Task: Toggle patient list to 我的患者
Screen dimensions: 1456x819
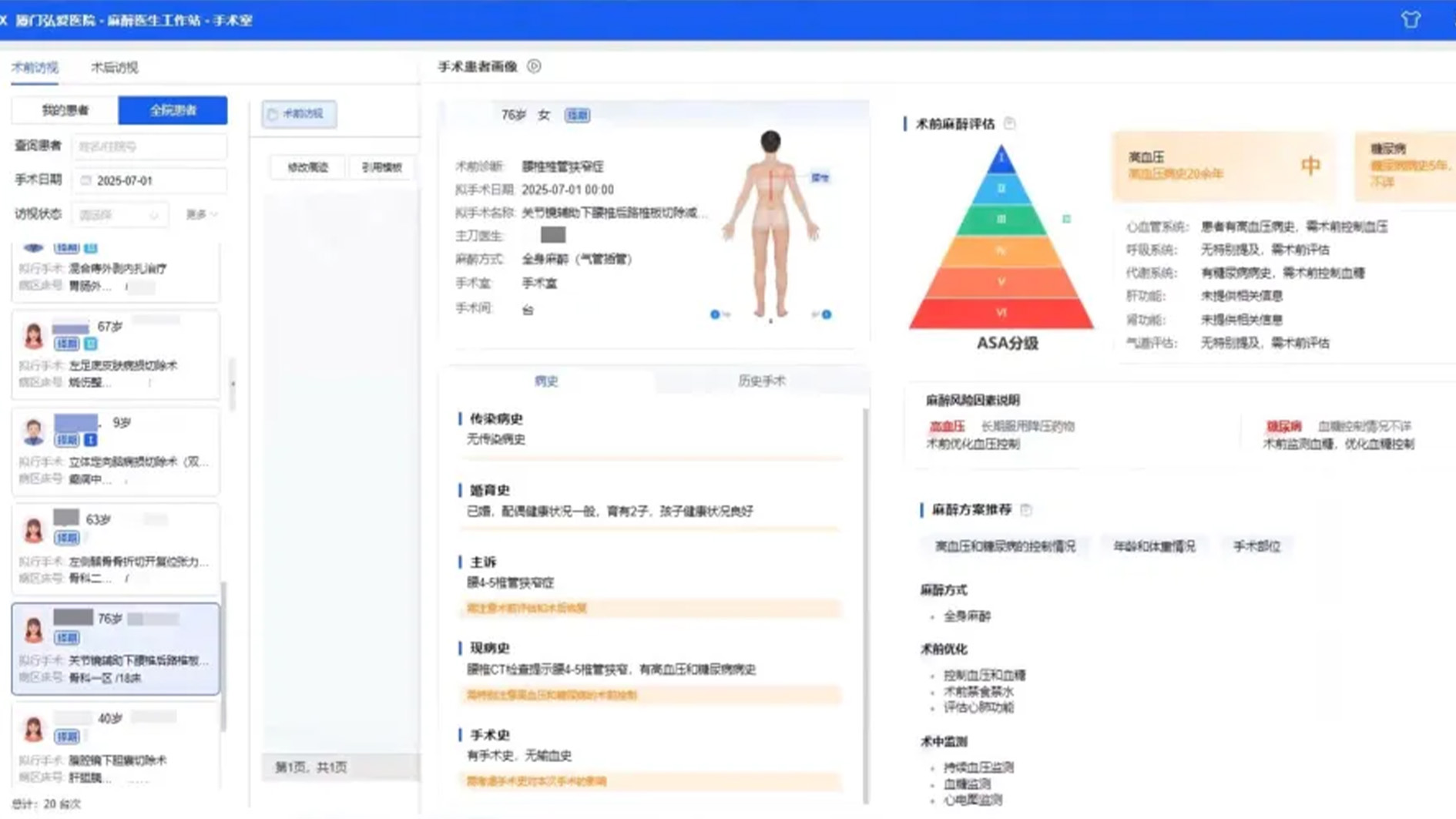Action: (x=65, y=110)
